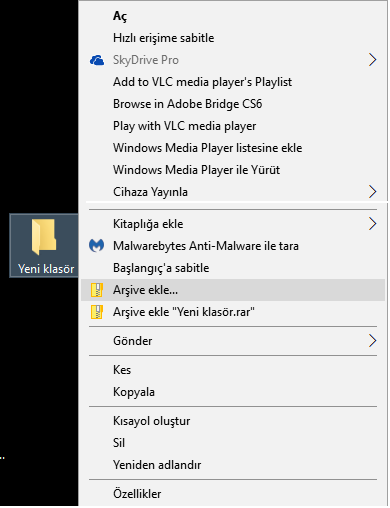Expand the Cihaza Yayınla submenu arrow

click(x=373, y=192)
